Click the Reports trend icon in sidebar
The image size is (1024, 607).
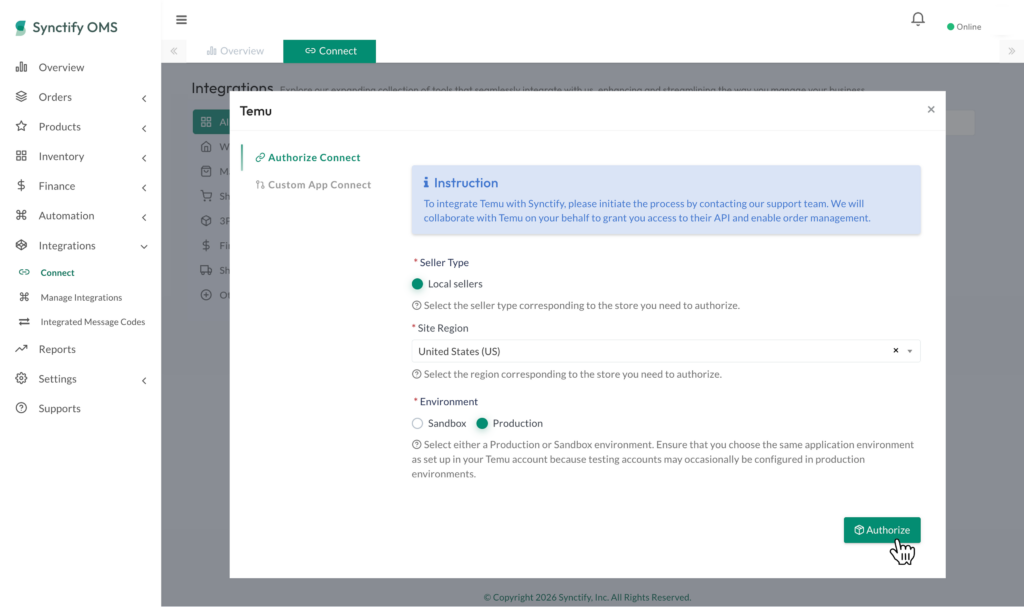pyautogui.click(x=22, y=348)
